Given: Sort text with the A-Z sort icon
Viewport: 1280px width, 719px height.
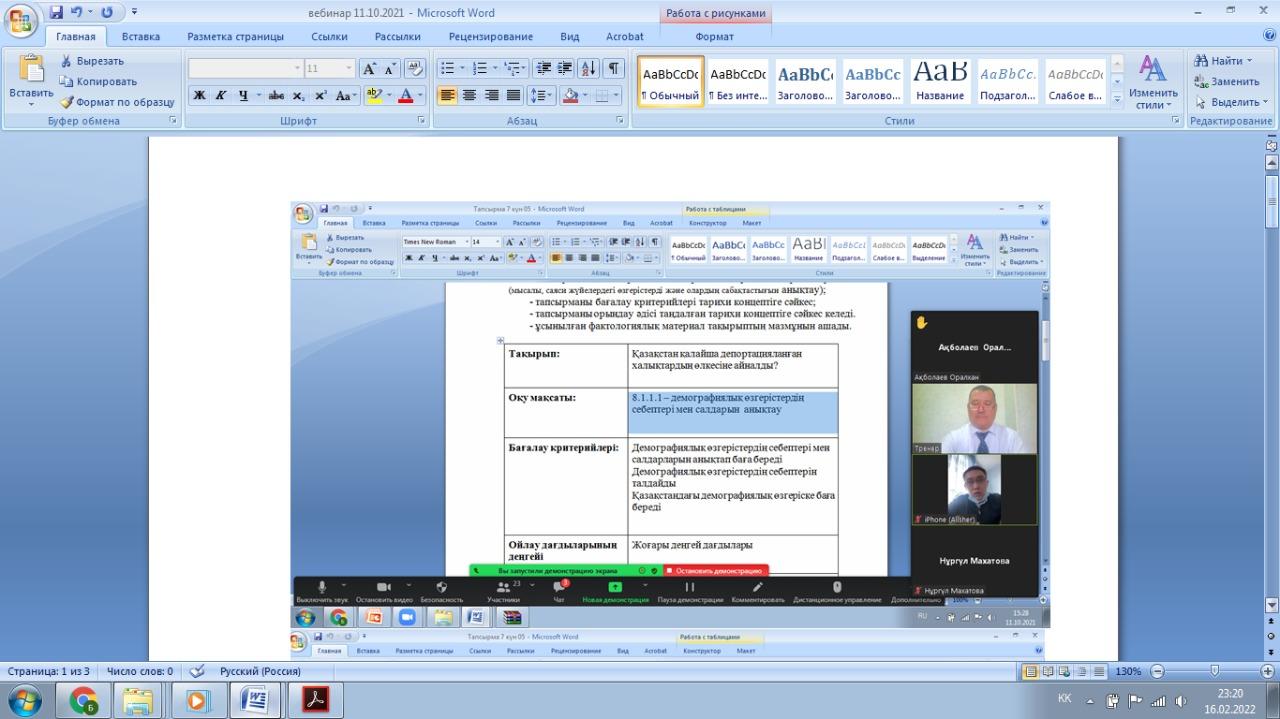Looking at the screenshot, I should pyautogui.click(x=588, y=69).
